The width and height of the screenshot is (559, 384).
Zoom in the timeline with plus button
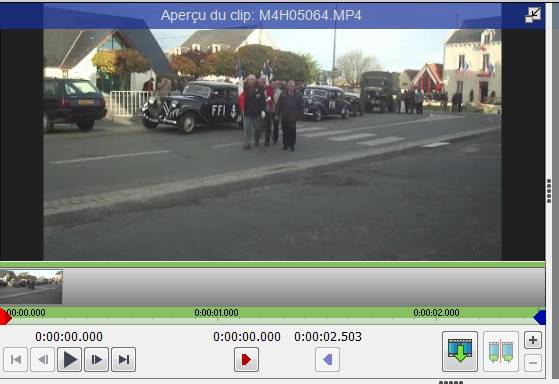tap(533, 340)
